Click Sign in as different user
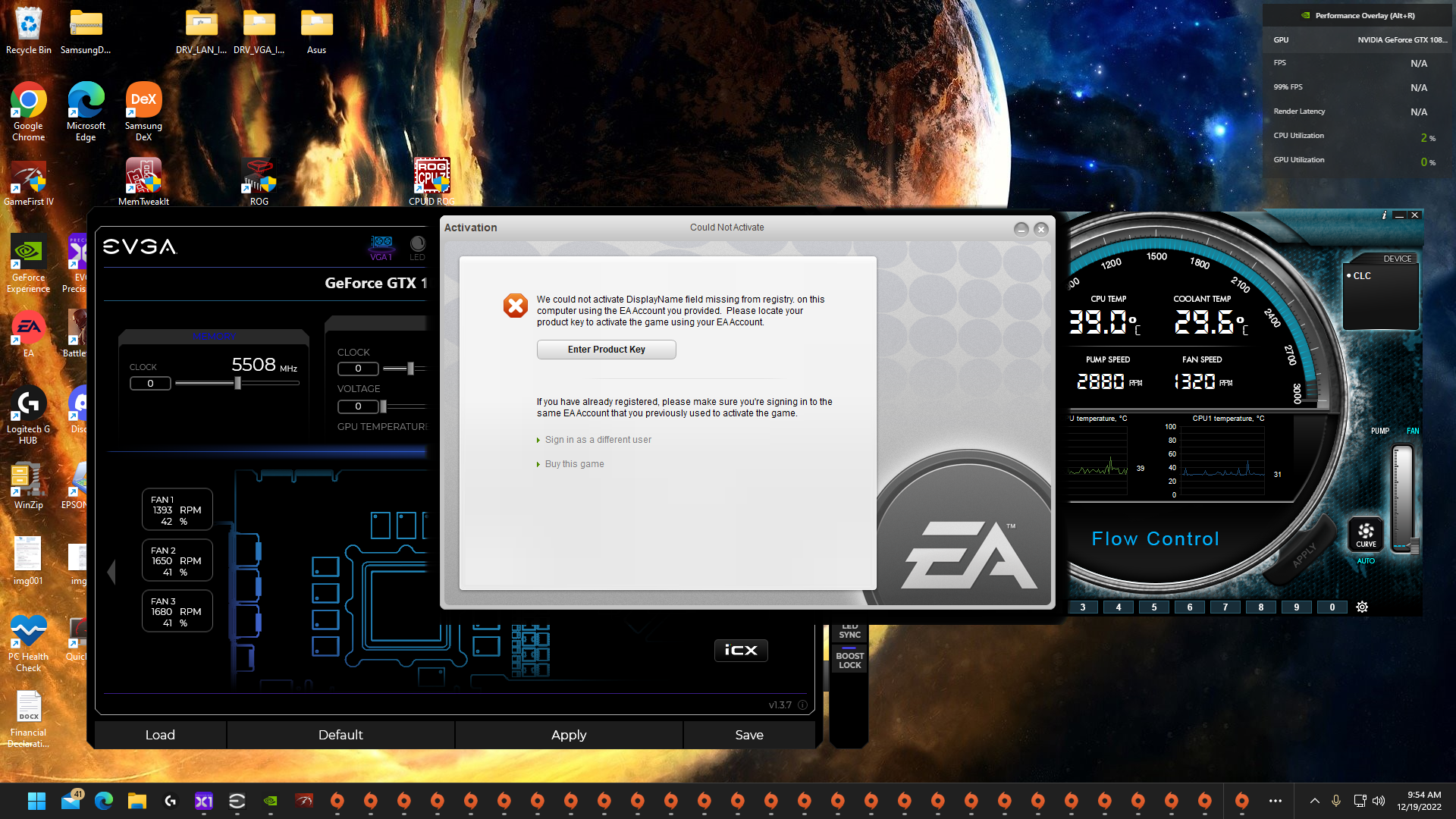The image size is (1456, 819). tap(598, 440)
